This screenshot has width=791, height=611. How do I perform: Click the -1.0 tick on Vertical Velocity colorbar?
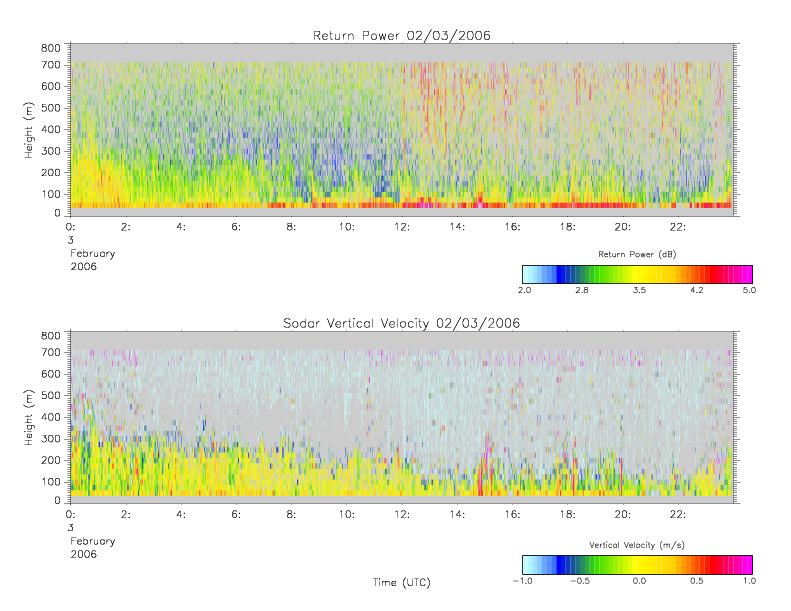[523, 581]
